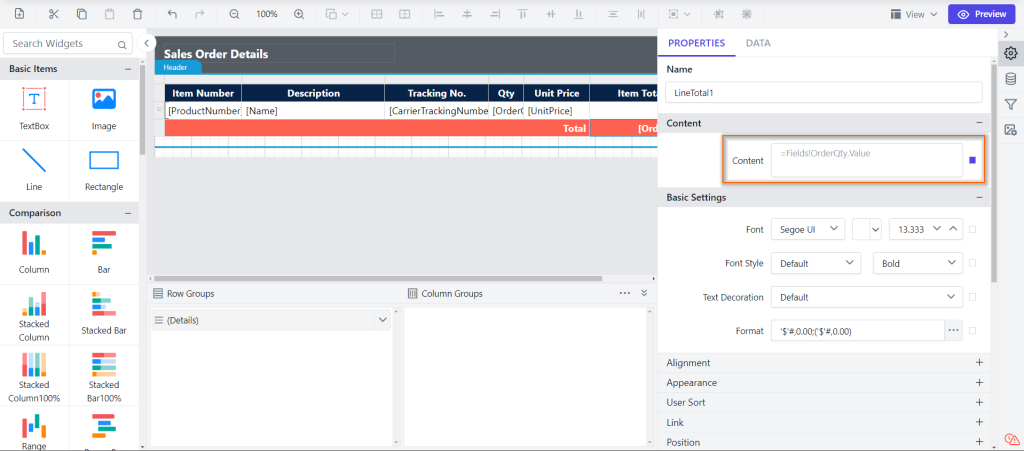Redo the last action
The height and width of the screenshot is (451, 1024).
(200, 14)
